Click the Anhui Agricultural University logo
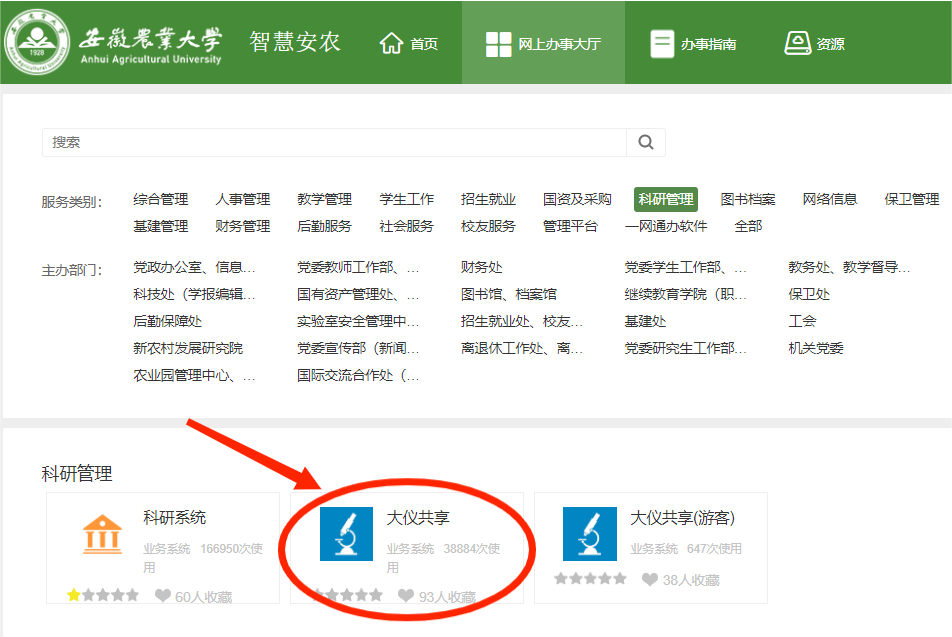Image resolution: width=952 pixels, height=637 pixels. point(40,43)
